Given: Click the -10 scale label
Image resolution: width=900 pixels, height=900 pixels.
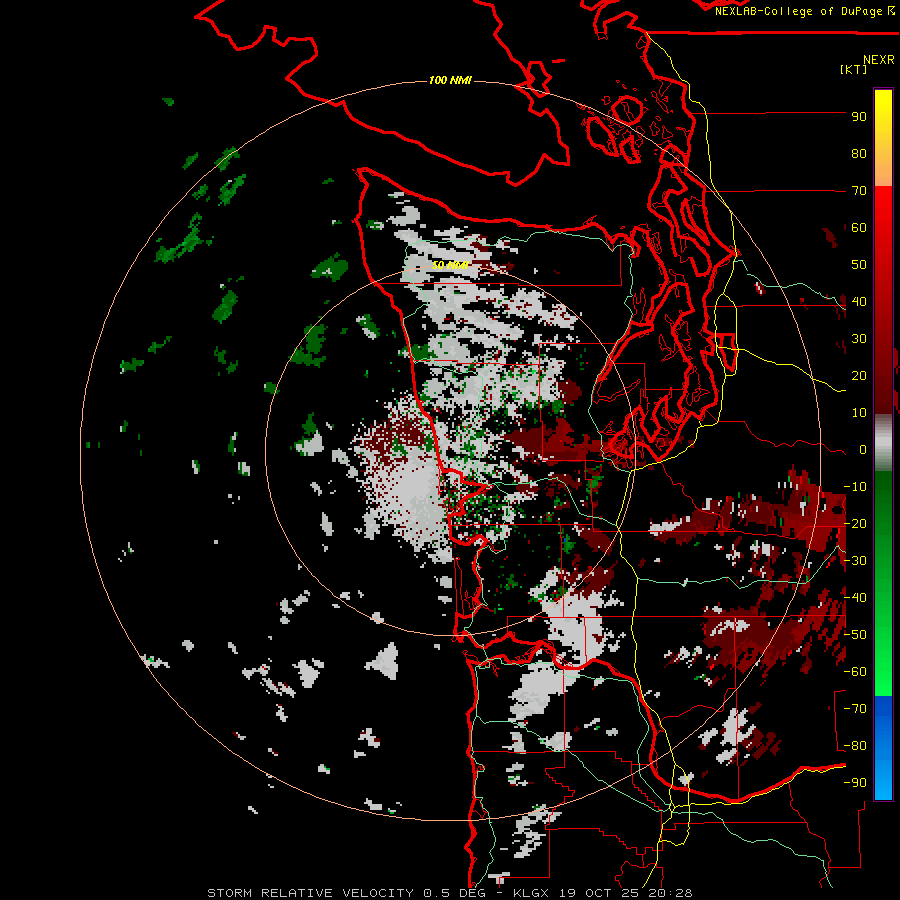Looking at the screenshot, I should tap(855, 487).
